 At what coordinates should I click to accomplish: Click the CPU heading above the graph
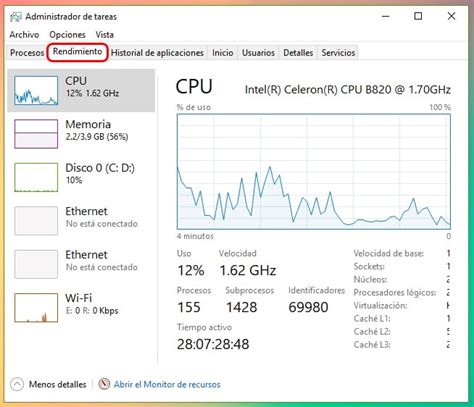194,87
